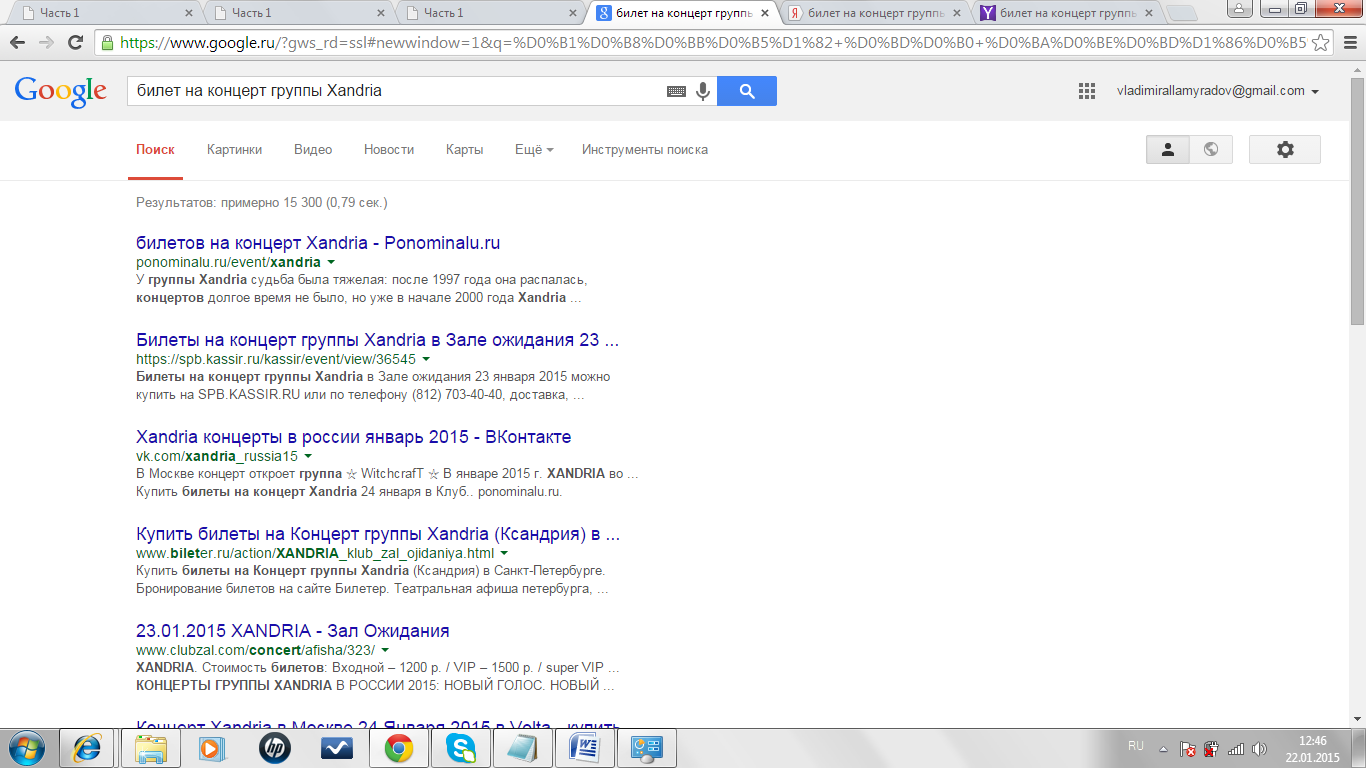Expand arrow next to ponominalu.ru/event/xandria
This screenshot has width=1366, height=768.
coord(331,262)
